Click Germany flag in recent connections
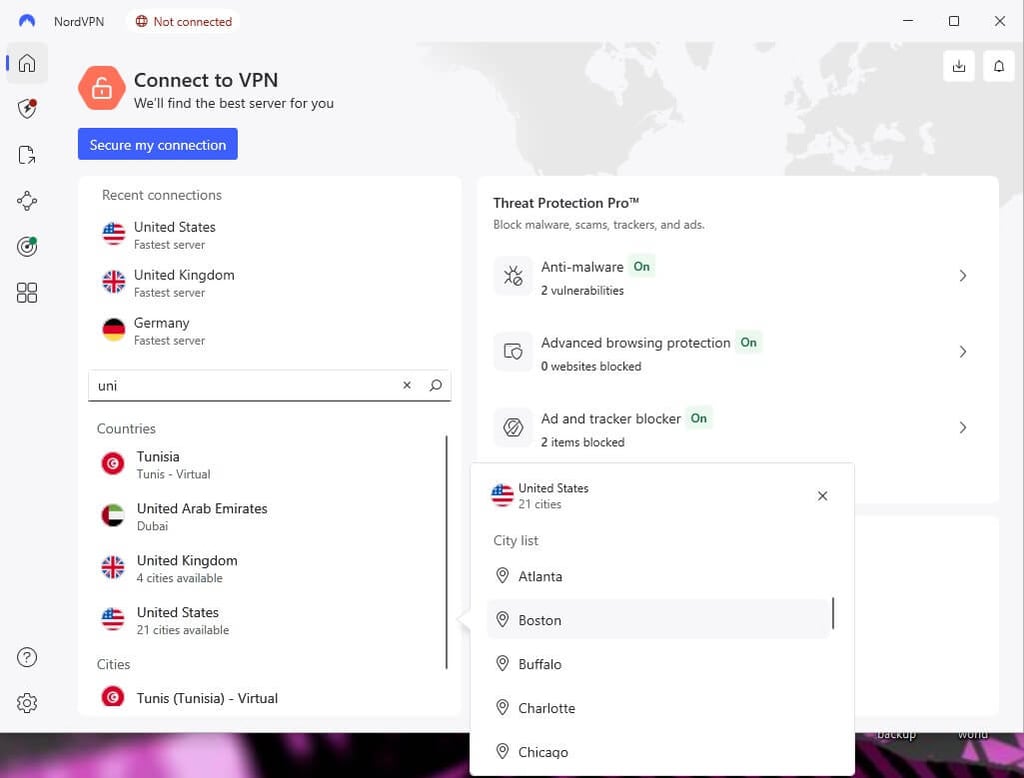The width and height of the screenshot is (1024, 778). (114, 330)
